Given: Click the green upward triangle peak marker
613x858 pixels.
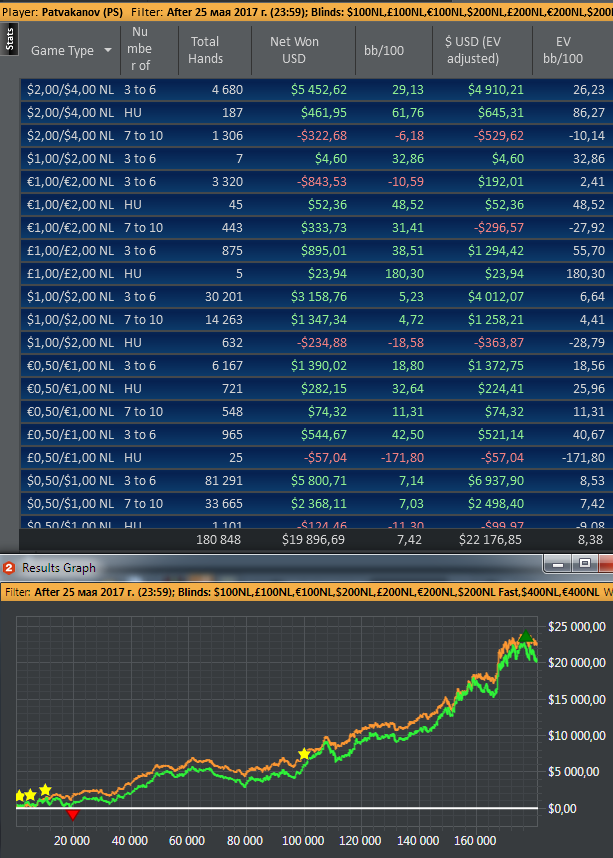Looking at the screenshot, I should coord(525,636).
